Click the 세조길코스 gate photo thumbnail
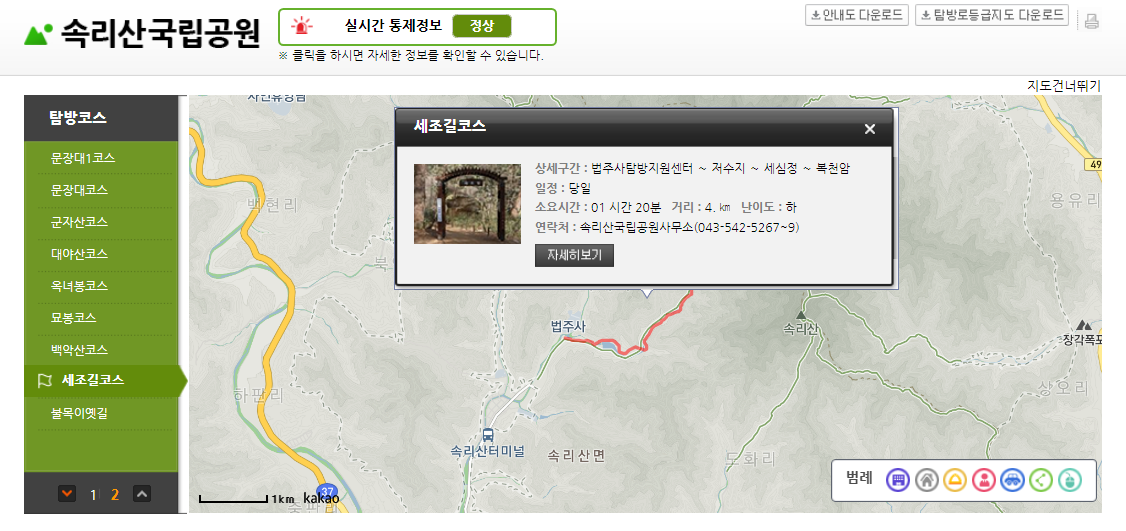Screen dimensions: 1126x531 467,204
